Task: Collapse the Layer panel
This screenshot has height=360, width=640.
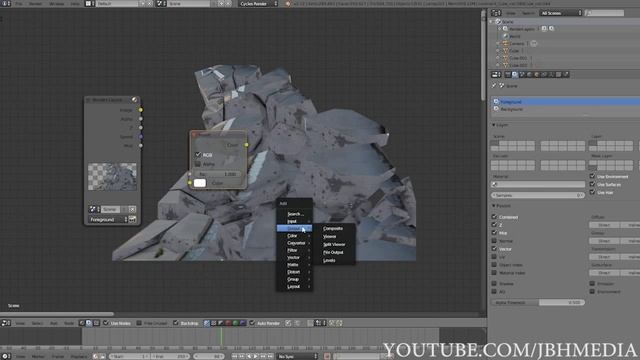Action: [x=493, y=125]
